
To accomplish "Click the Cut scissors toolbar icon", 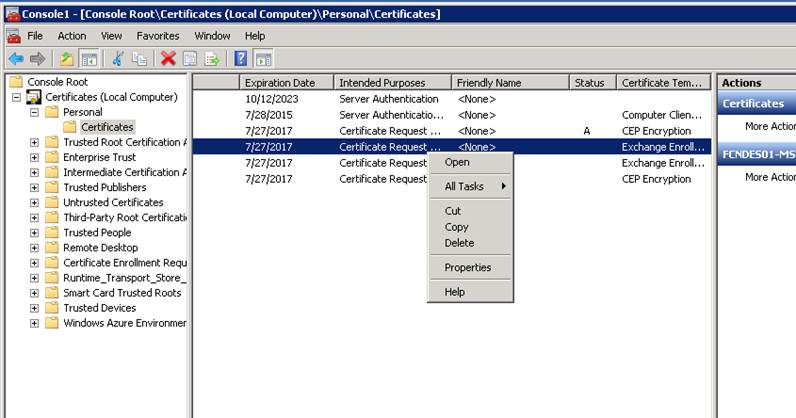I will coord(118,59).
